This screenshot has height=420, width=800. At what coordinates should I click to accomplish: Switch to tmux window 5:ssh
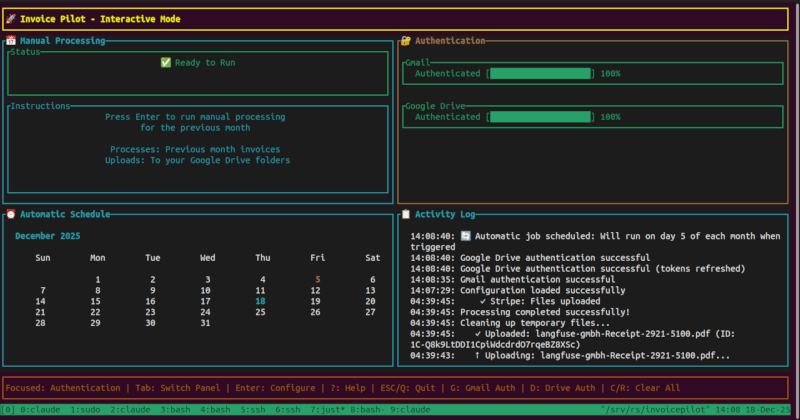(x=253, y=409)
